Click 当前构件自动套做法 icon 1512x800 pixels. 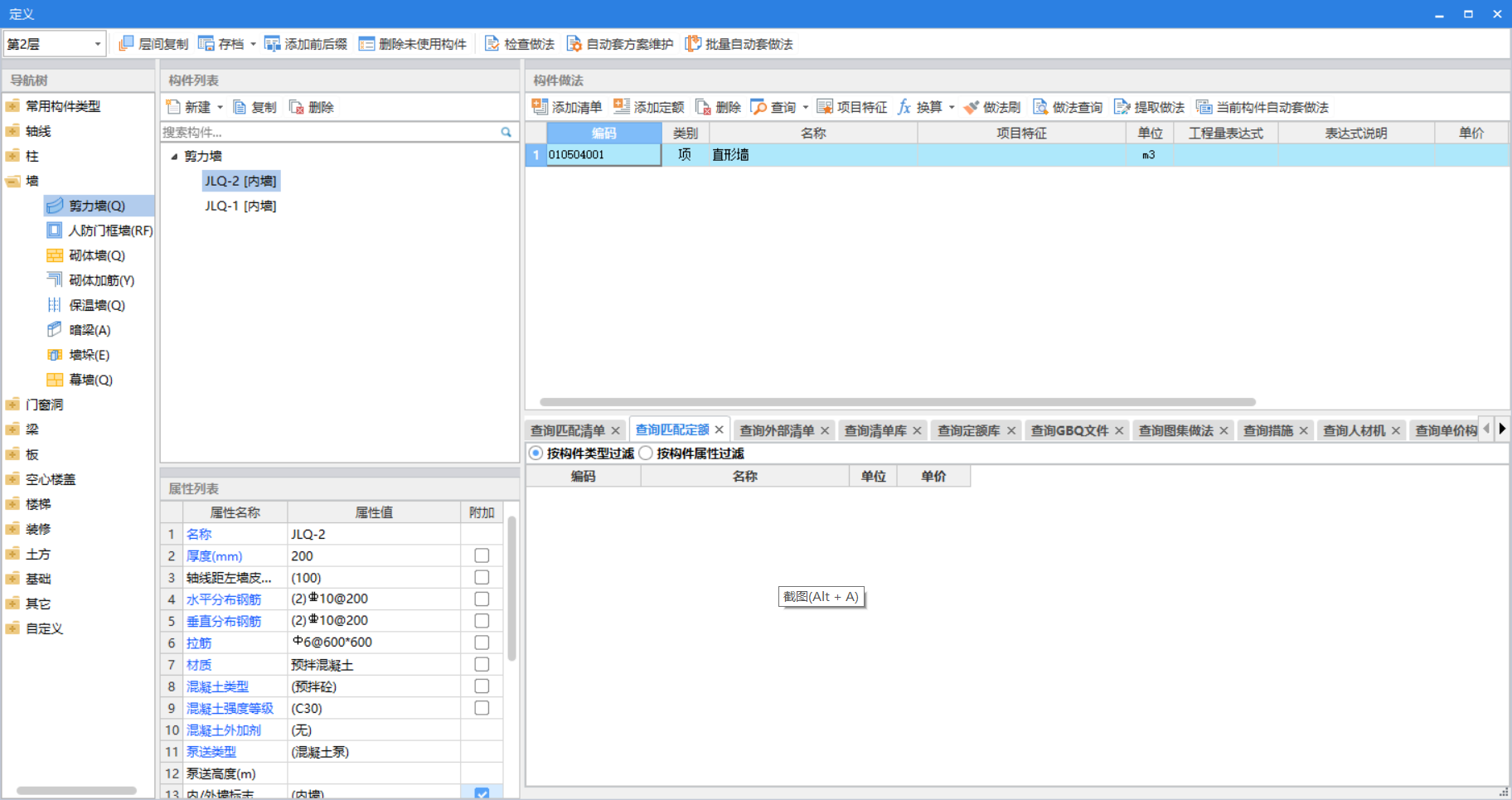(x=1204, y=107)
